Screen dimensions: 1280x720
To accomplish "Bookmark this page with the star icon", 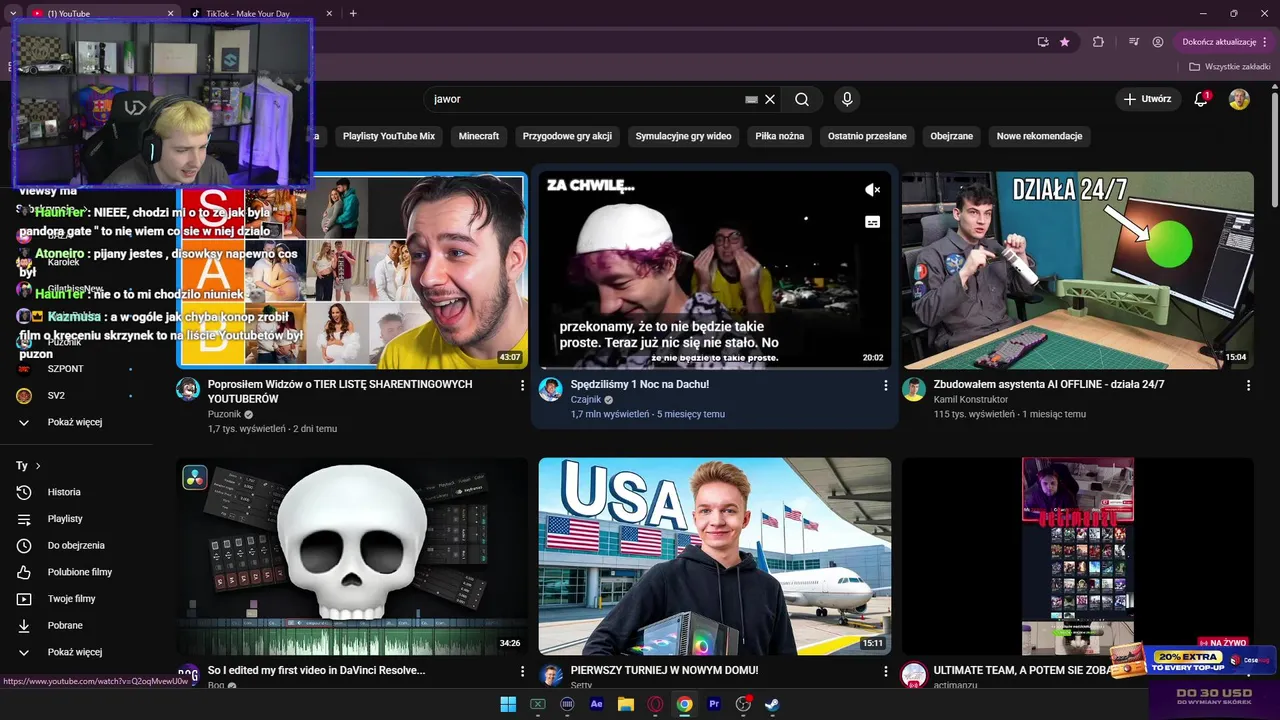I will 1065,42.
